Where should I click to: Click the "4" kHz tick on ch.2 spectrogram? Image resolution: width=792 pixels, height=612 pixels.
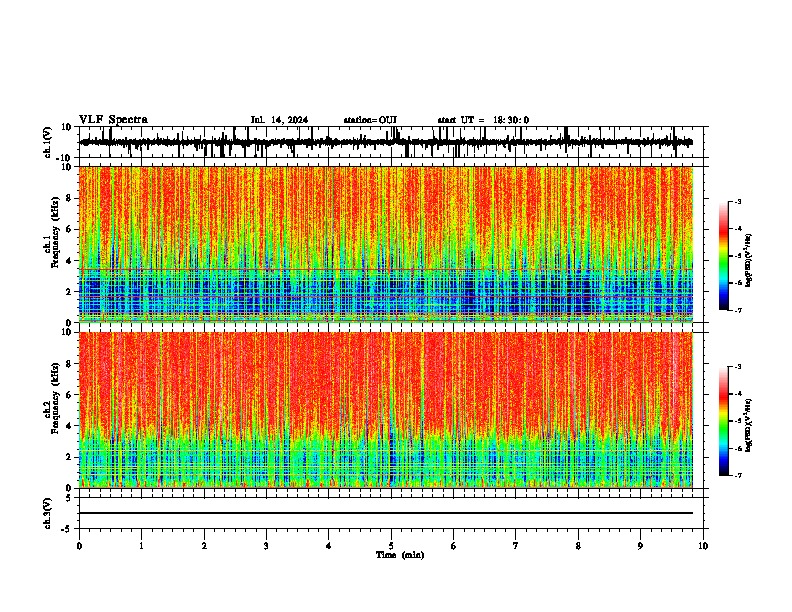(71, 426)
